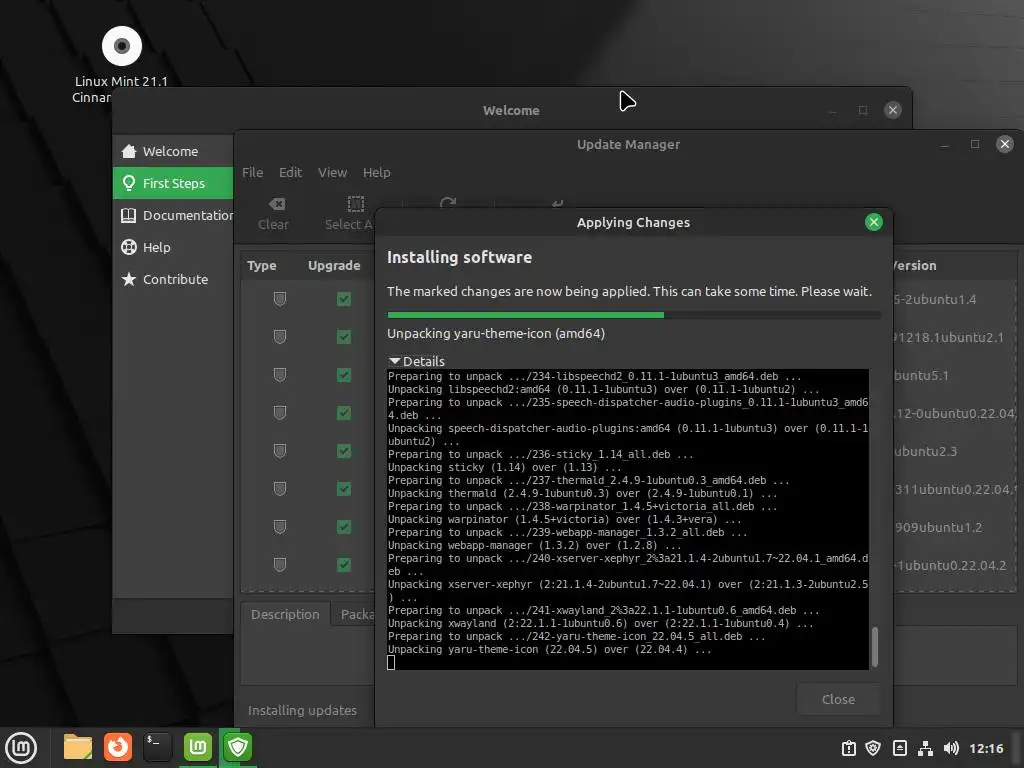Click the Close button in Applying Changes

[839, 699]
